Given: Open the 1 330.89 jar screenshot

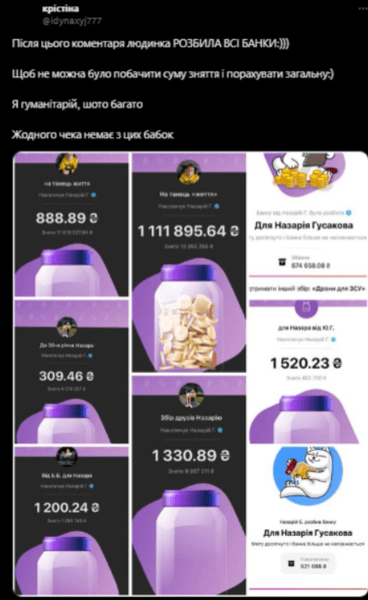Looking at the screenshot, I should (189, 485).
